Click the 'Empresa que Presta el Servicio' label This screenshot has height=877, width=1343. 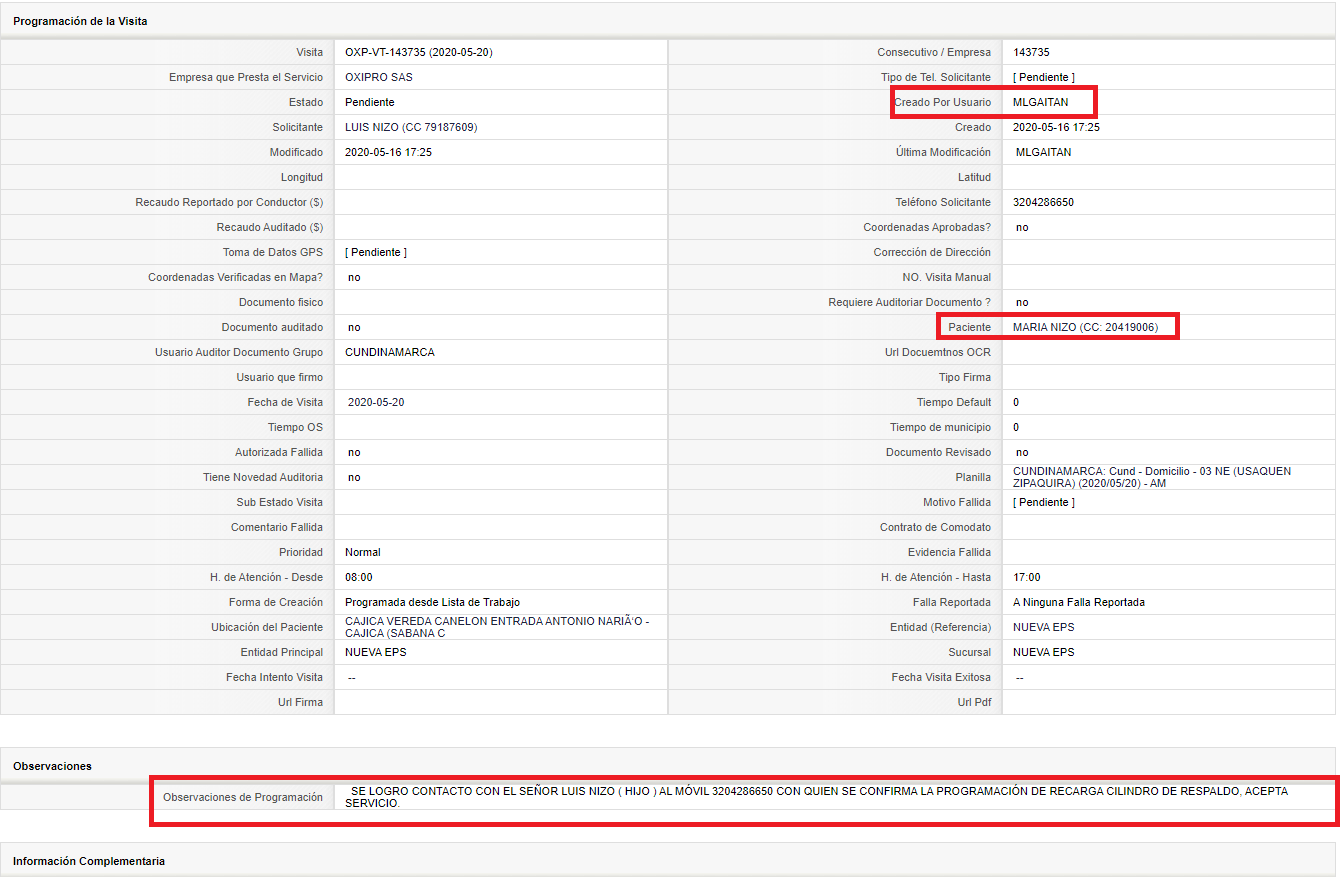coord(246,77)
